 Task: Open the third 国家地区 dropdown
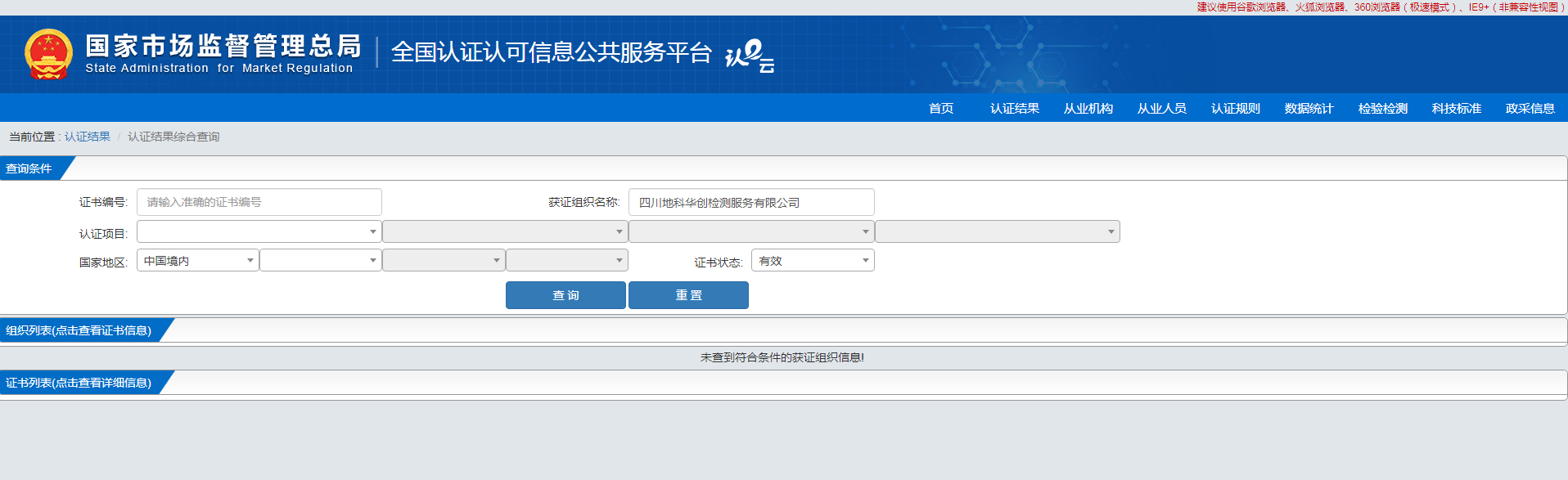pyautogui.click(x=444, y=260)
